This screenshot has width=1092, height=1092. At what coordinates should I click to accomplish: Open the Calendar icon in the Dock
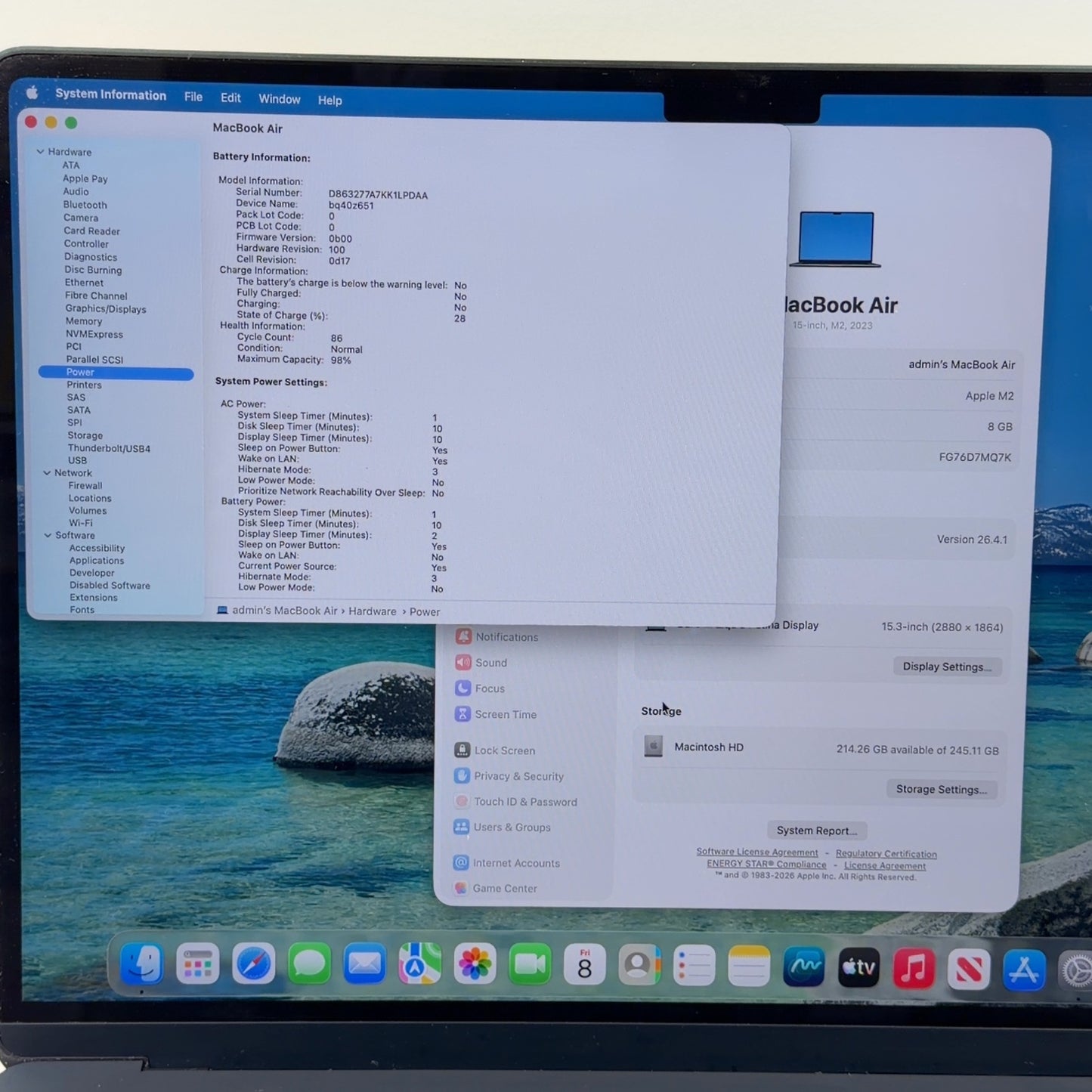coord(585,965)
